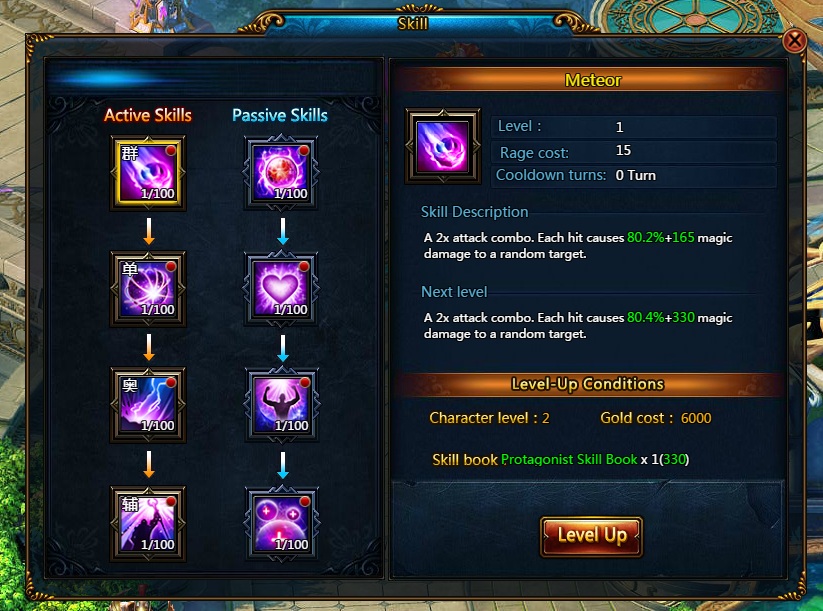Select the single-target 单 active skill icon
823x611 pixels.
pos(148,289)
